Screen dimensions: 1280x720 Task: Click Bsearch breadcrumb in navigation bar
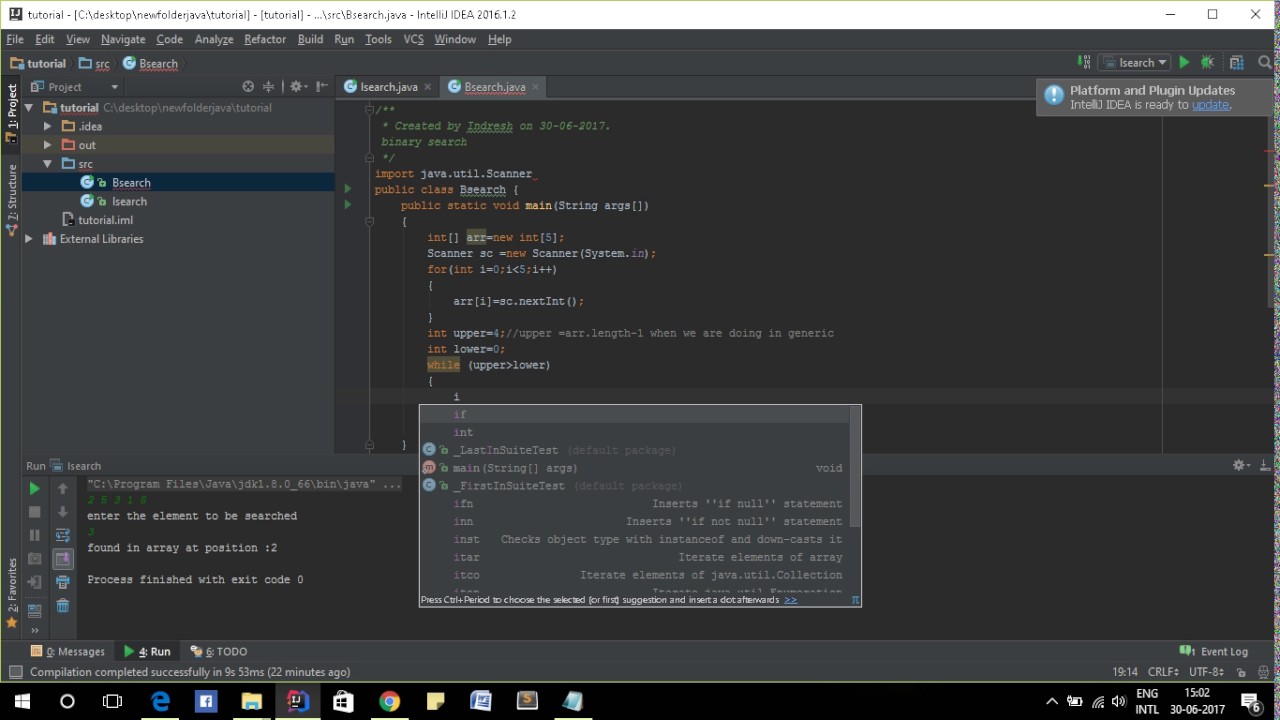point(150,63)
